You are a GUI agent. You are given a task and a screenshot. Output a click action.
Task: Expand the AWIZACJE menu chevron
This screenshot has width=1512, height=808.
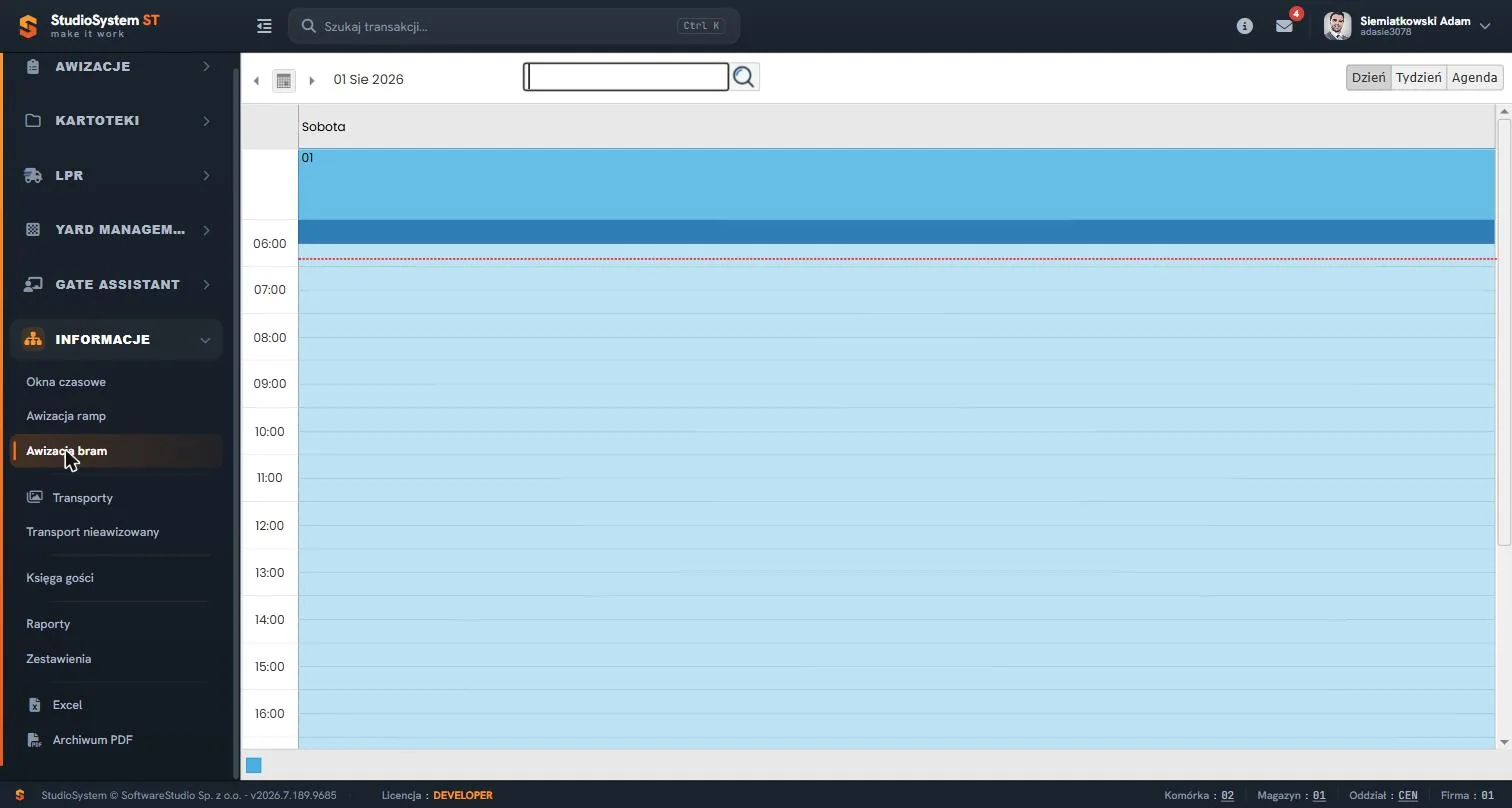pos(206,66)
